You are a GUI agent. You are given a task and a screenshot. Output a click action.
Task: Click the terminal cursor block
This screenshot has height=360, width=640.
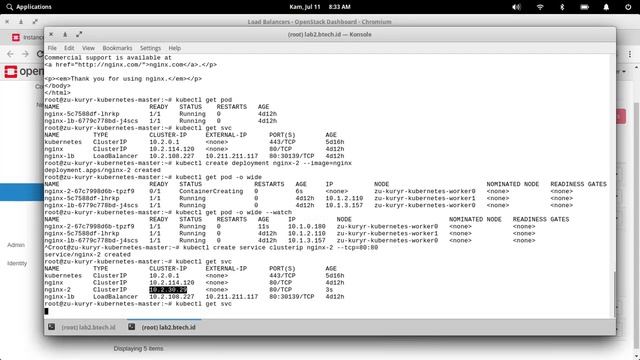[47, 311]
